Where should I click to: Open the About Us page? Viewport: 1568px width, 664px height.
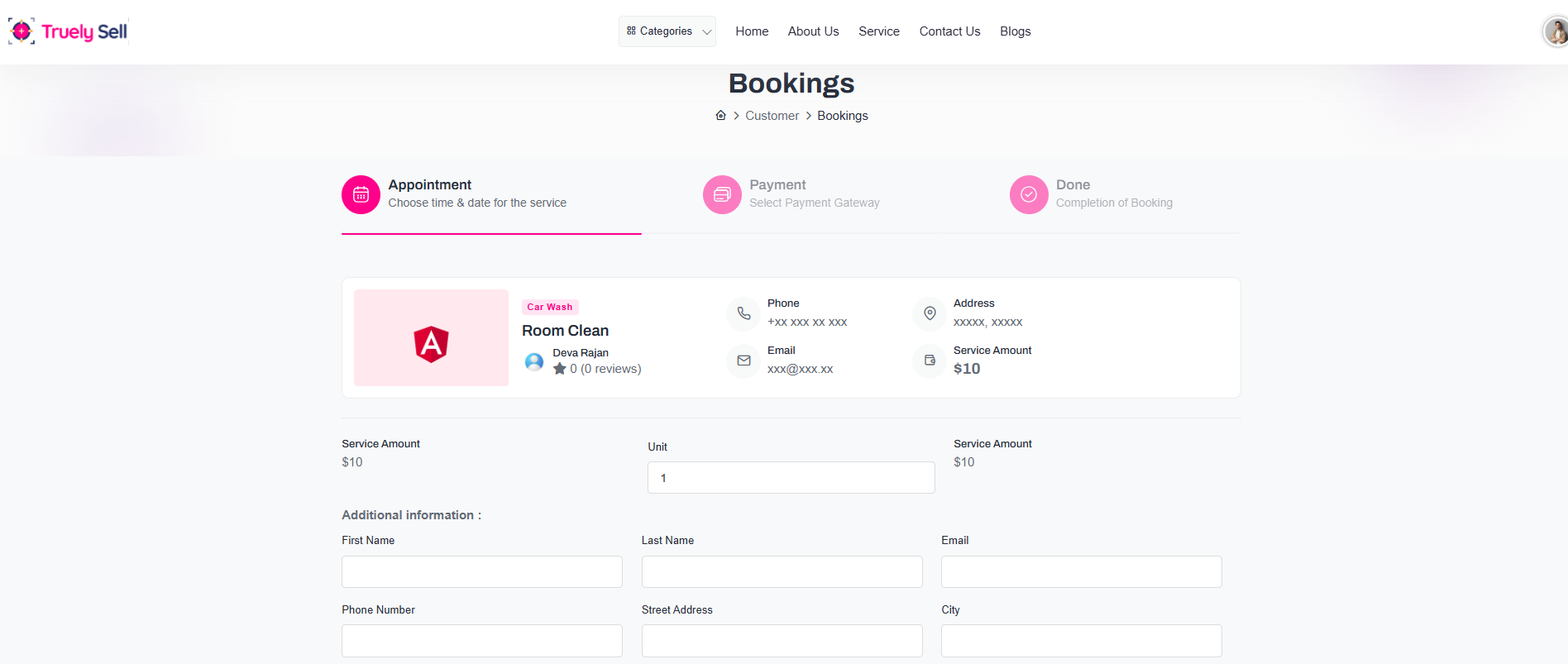click(x=813, y=31)
